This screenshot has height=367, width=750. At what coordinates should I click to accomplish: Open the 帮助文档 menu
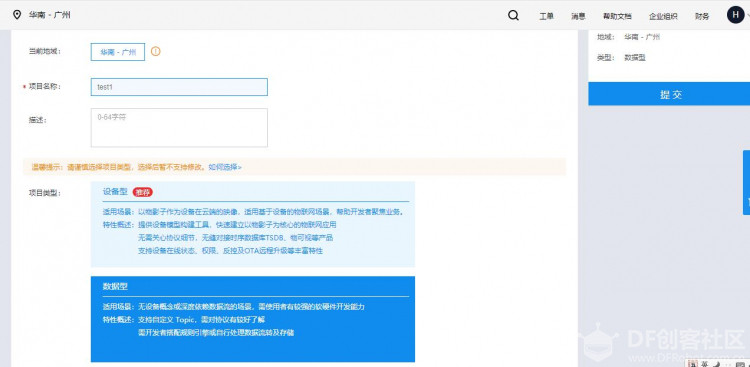click(617, 16)
